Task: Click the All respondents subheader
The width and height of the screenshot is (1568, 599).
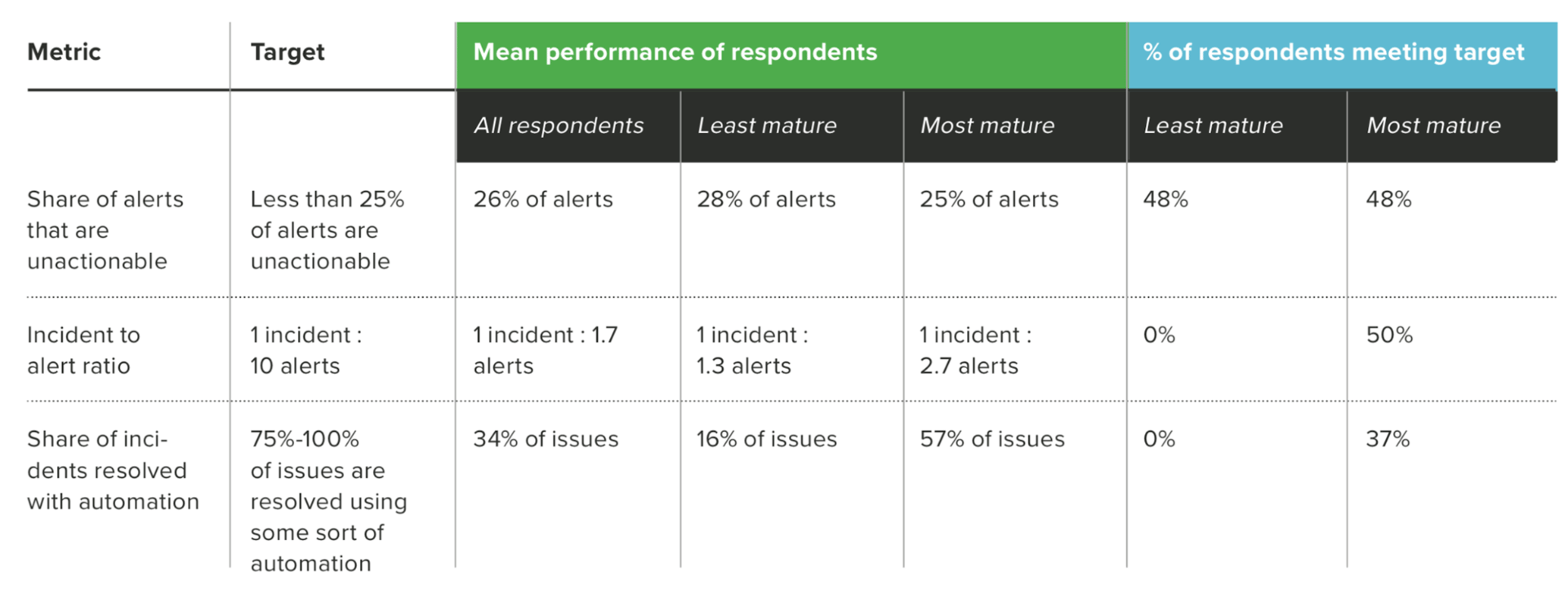Action: [559, 126]
